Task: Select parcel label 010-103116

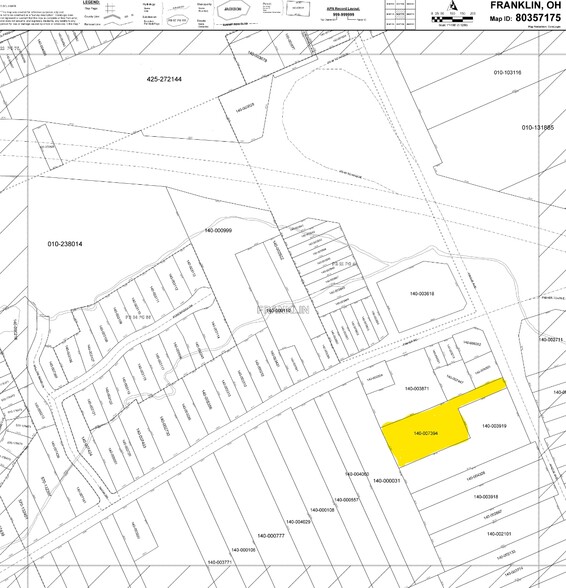Action: [x=507, y=73]
